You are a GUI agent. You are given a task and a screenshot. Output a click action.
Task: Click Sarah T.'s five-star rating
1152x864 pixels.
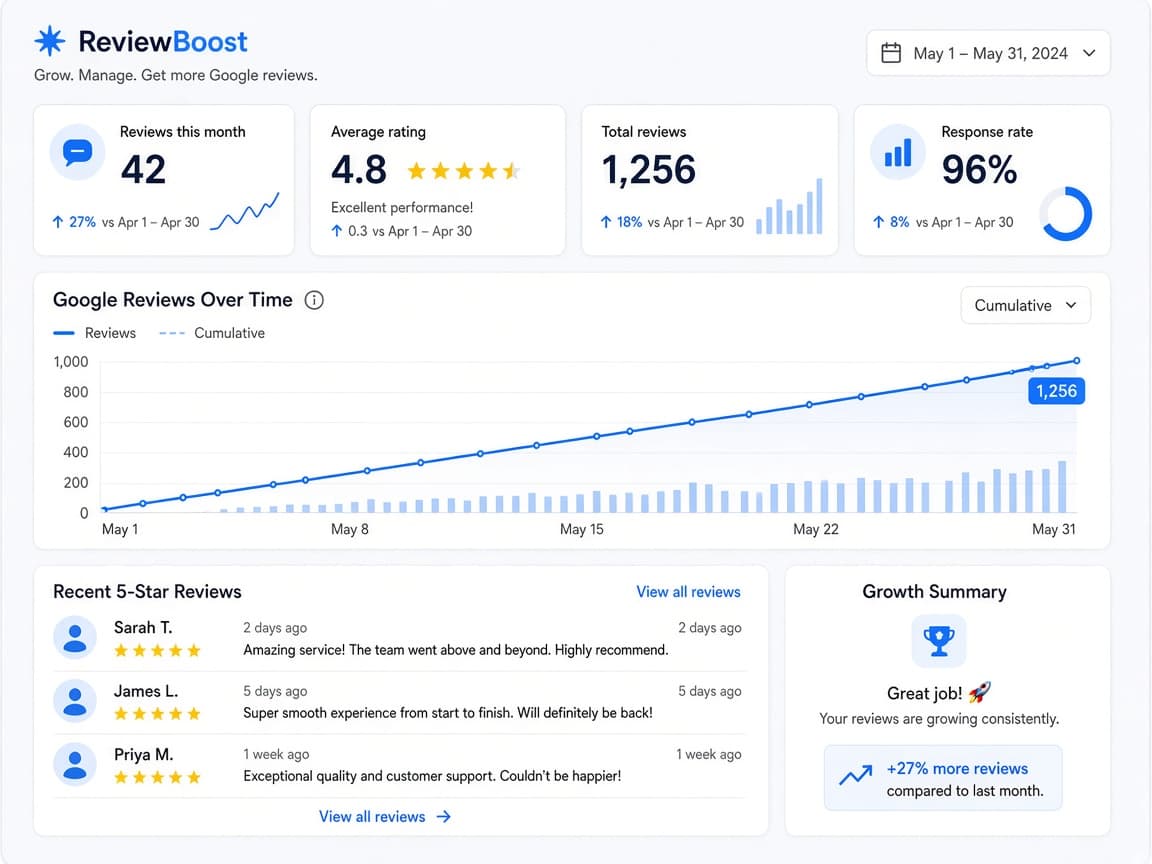click(157, 650)
